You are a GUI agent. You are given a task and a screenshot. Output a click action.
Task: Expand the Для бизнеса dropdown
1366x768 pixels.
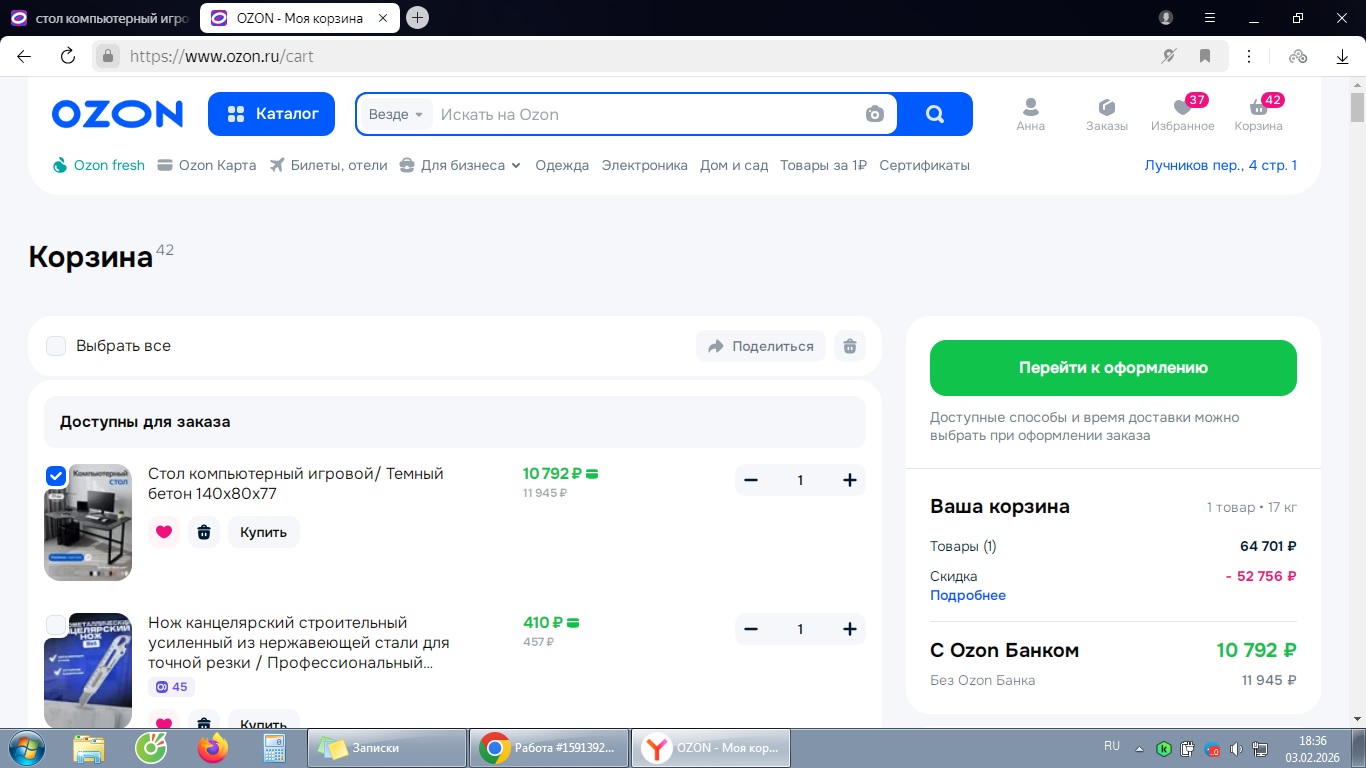coord(460,166)
